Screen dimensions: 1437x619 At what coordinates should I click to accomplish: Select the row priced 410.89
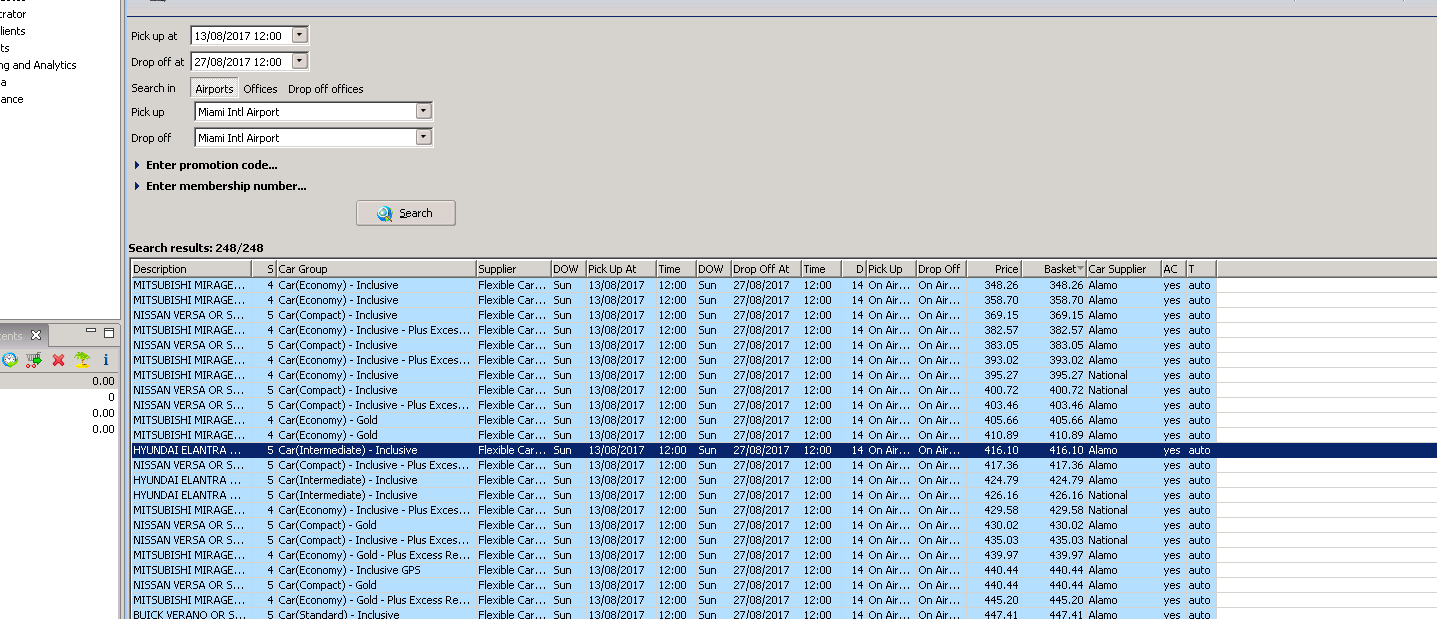673,435
